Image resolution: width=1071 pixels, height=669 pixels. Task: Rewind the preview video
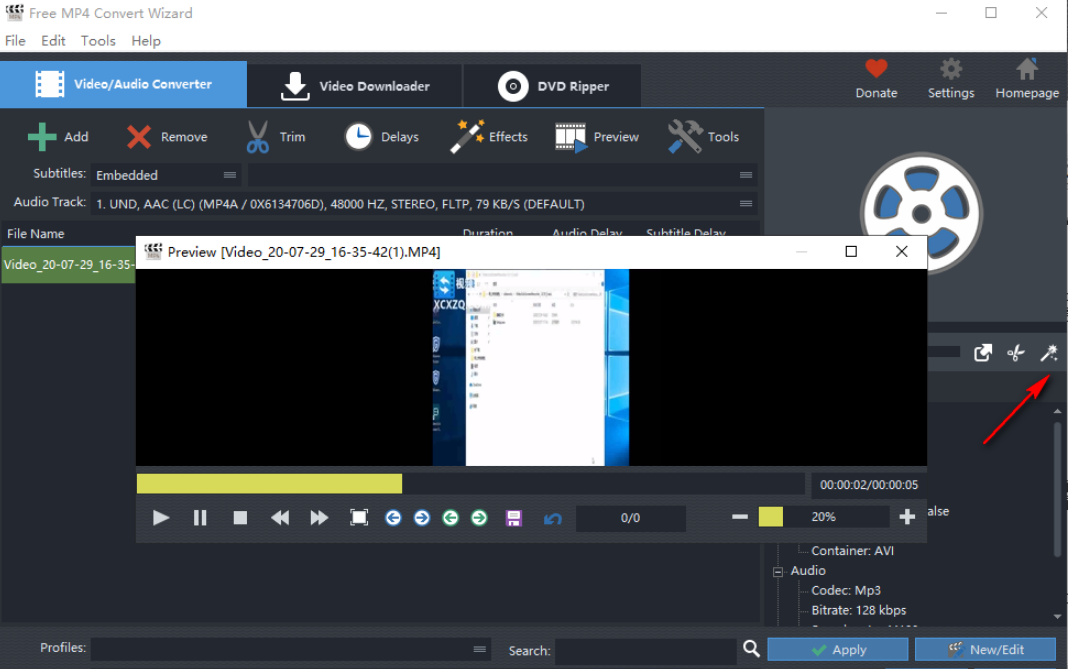pyautogui.click(x=279, y=518)
